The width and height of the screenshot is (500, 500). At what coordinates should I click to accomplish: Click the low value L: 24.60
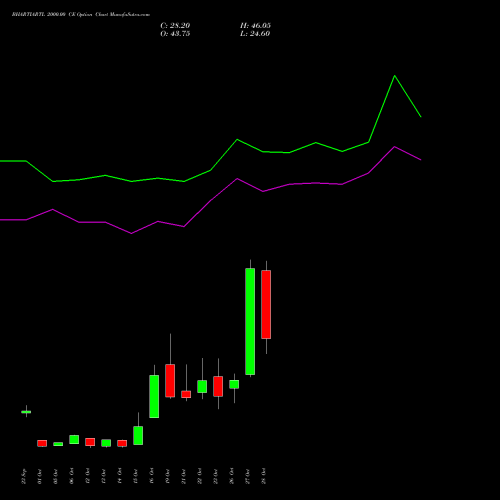(255, 34)
